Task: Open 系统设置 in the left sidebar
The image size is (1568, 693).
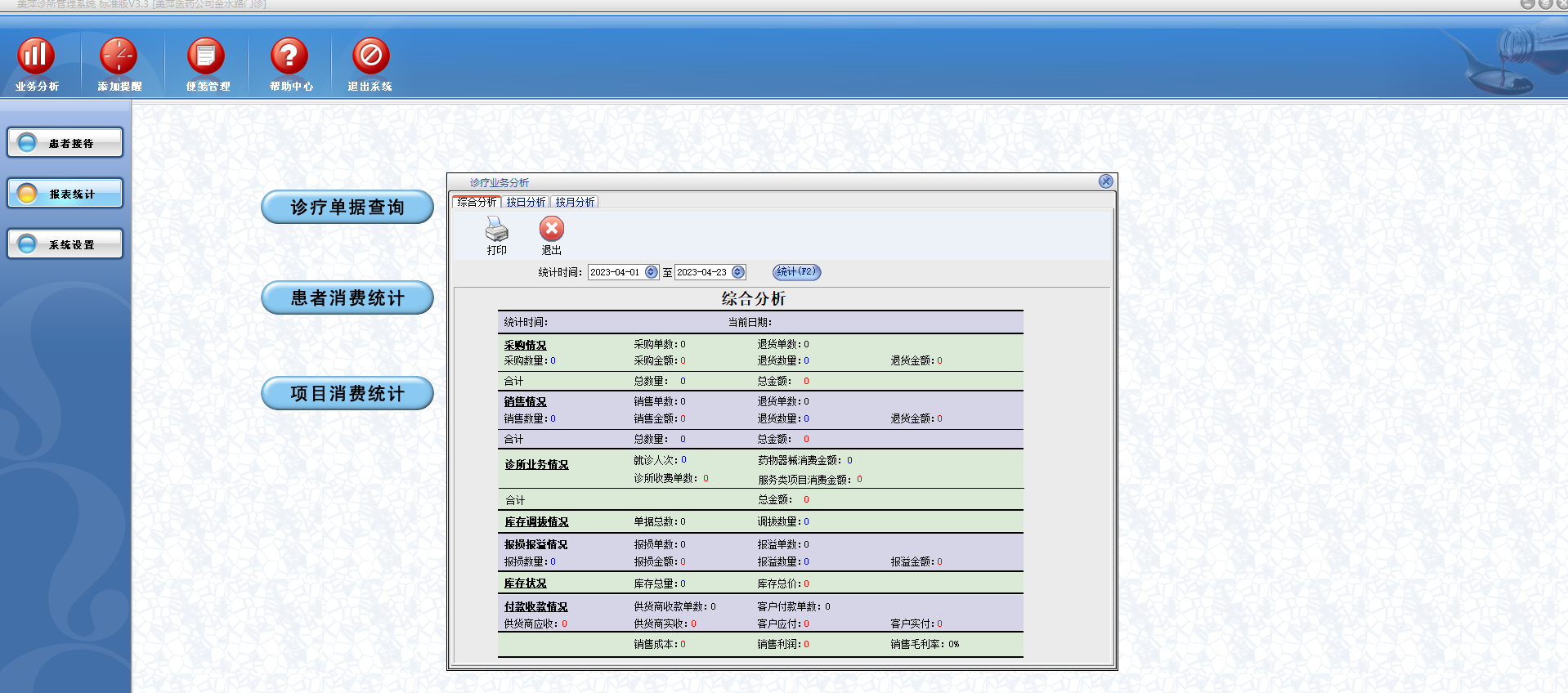Action: coord(65,244)
